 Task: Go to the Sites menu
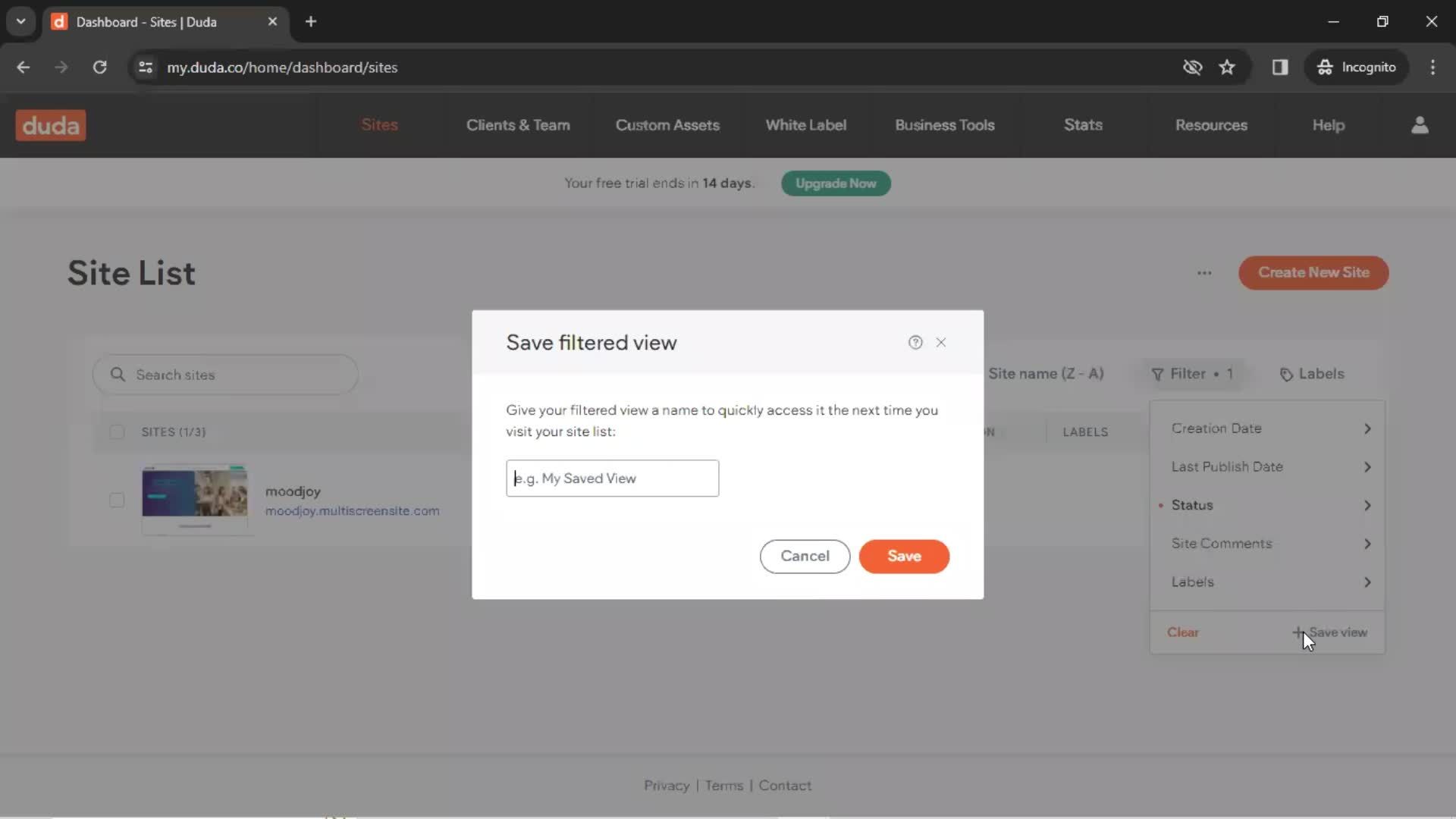coord(379,125)
